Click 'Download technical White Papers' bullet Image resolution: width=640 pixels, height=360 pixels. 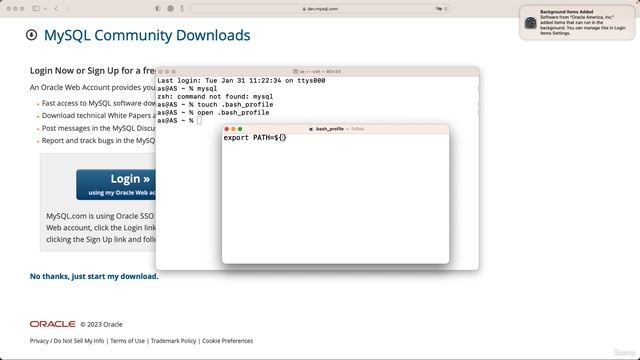point(99,116)
